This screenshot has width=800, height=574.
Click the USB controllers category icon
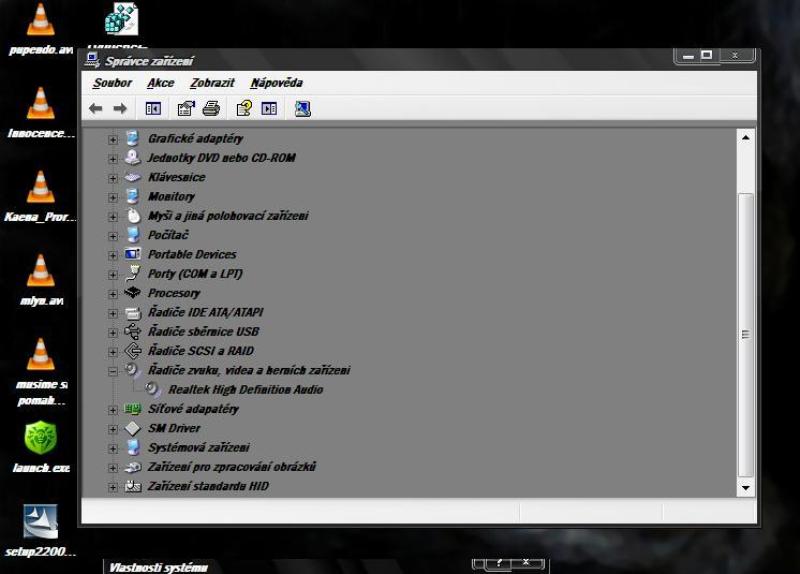[133, 331]
